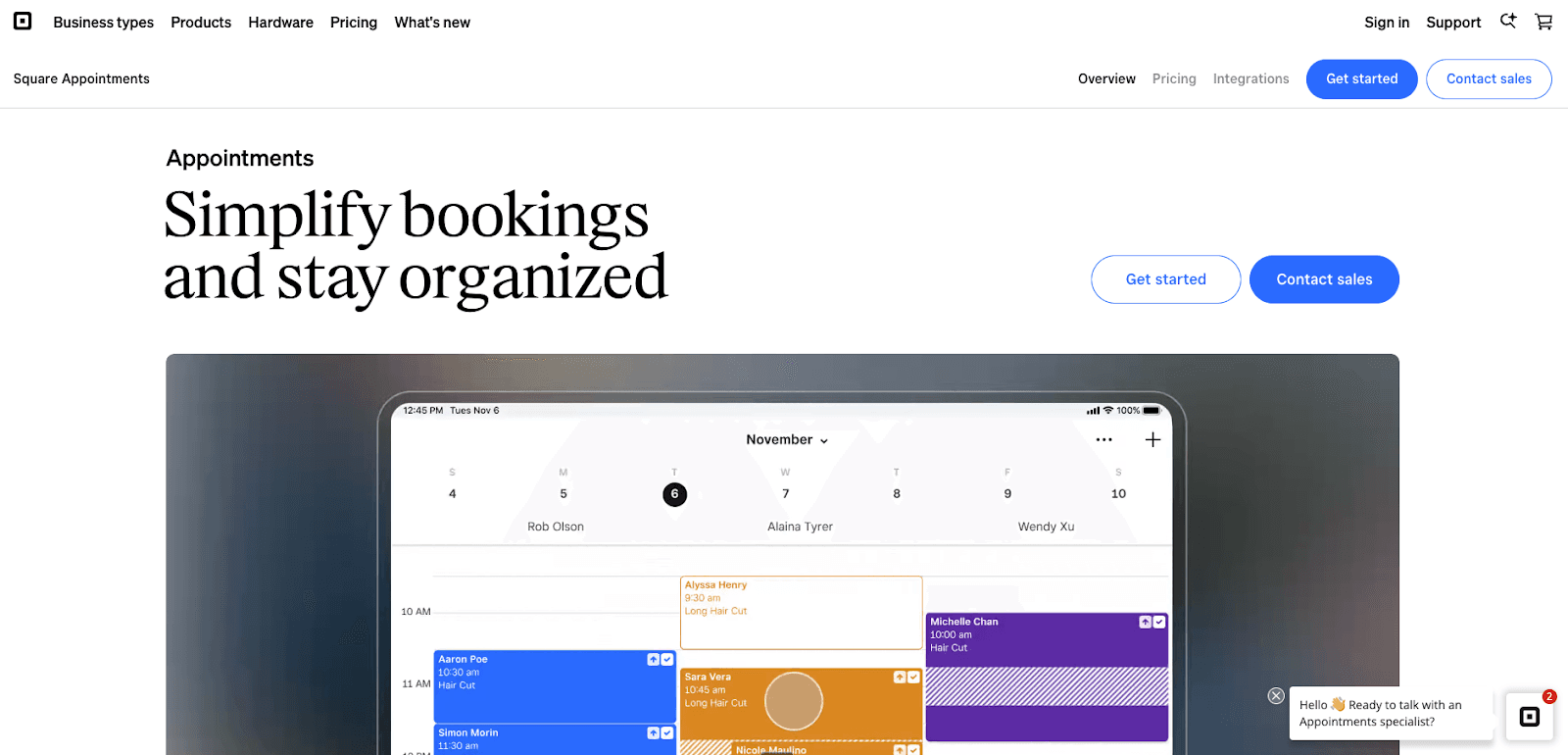Click arrow icon on Aaron Poe appointment

click(653, 660)
